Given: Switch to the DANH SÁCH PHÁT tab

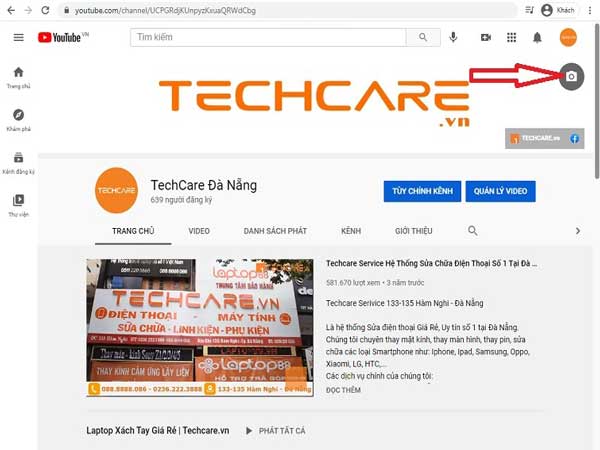Looking at the screenshot, I should click(275, 231).
